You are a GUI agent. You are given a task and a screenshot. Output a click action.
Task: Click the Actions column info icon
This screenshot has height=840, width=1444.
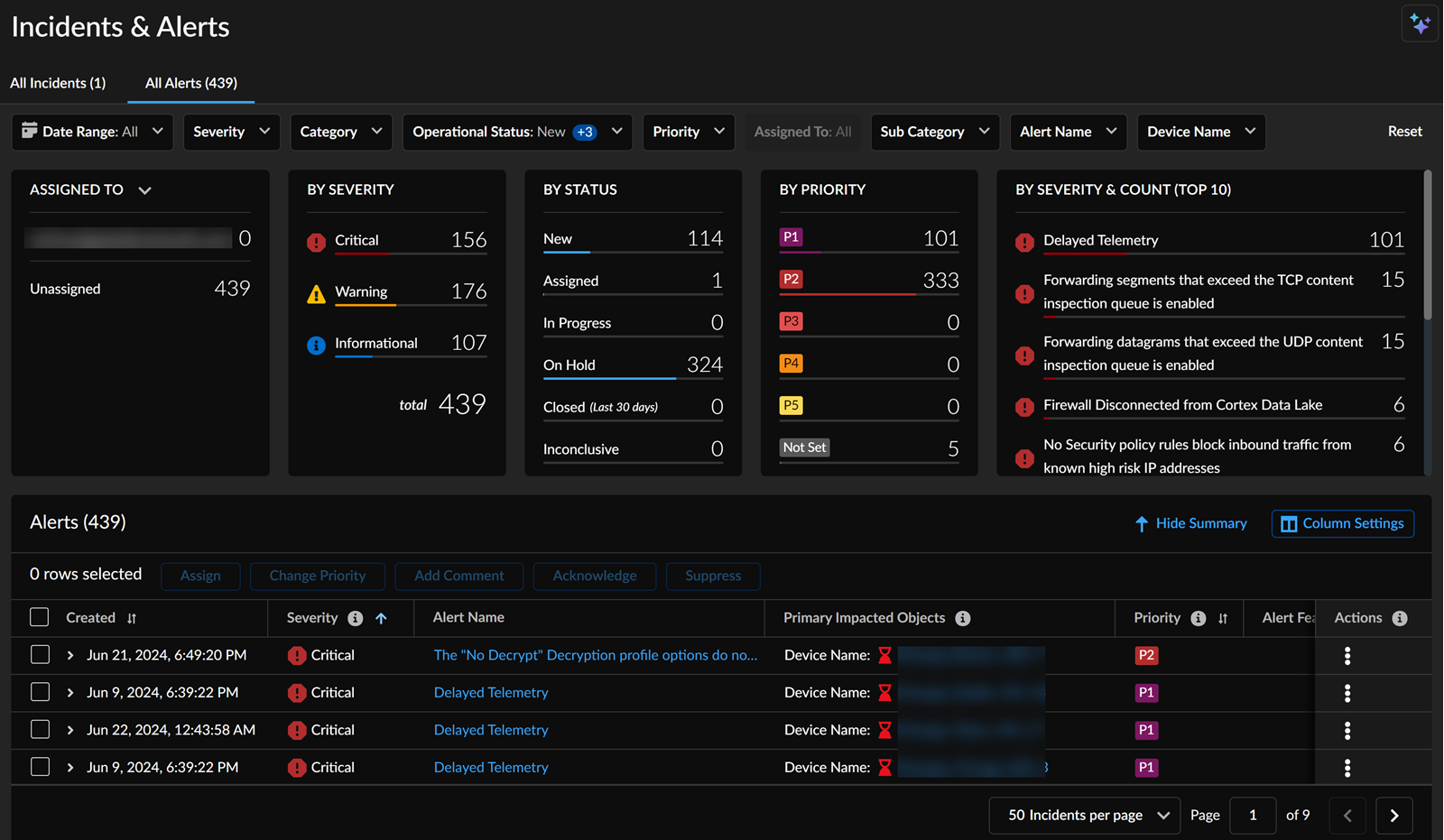pyautogui.click(x=1400, y=618)
